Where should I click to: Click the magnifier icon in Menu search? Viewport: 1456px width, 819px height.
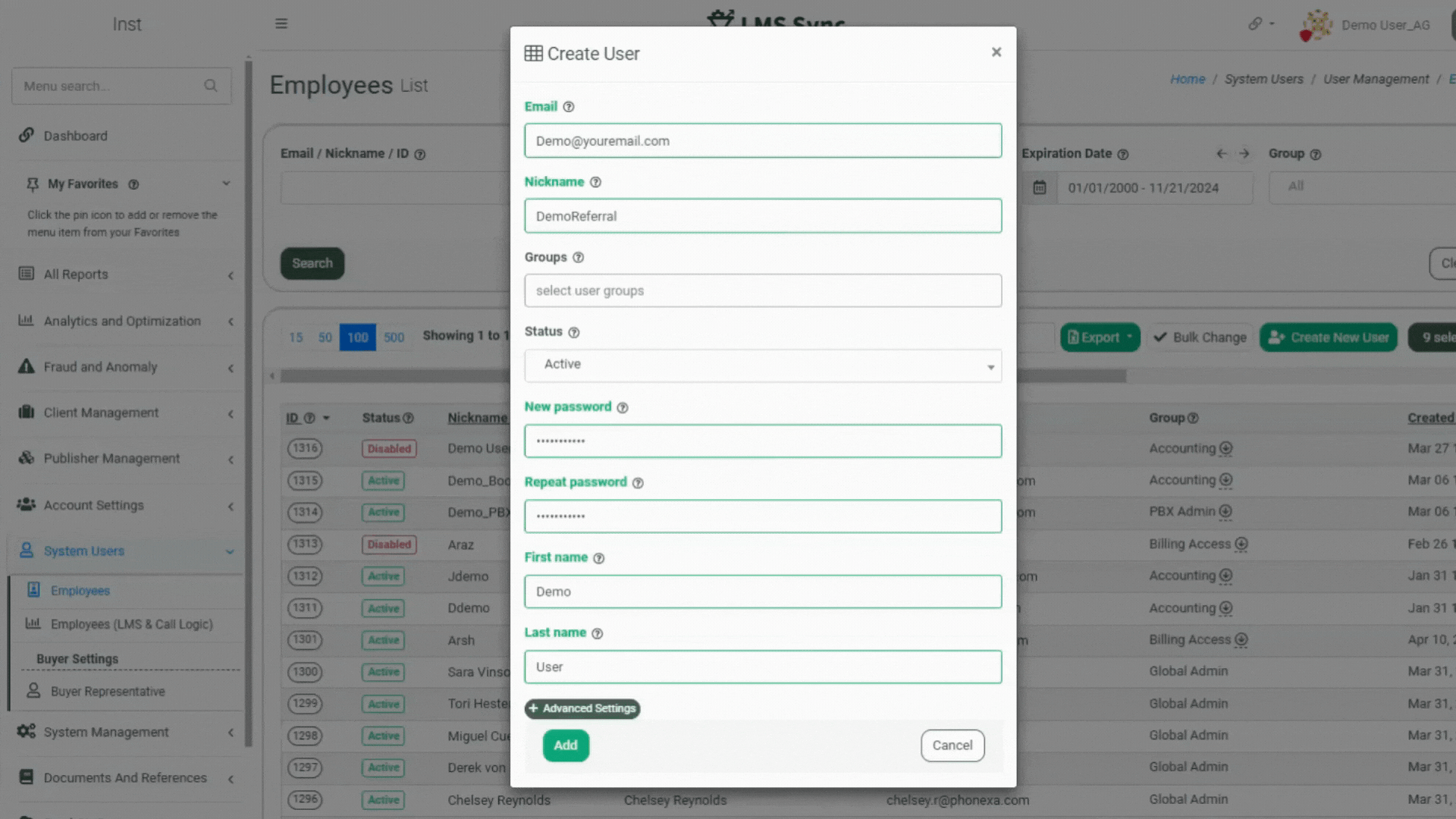[x=211, y=86]
